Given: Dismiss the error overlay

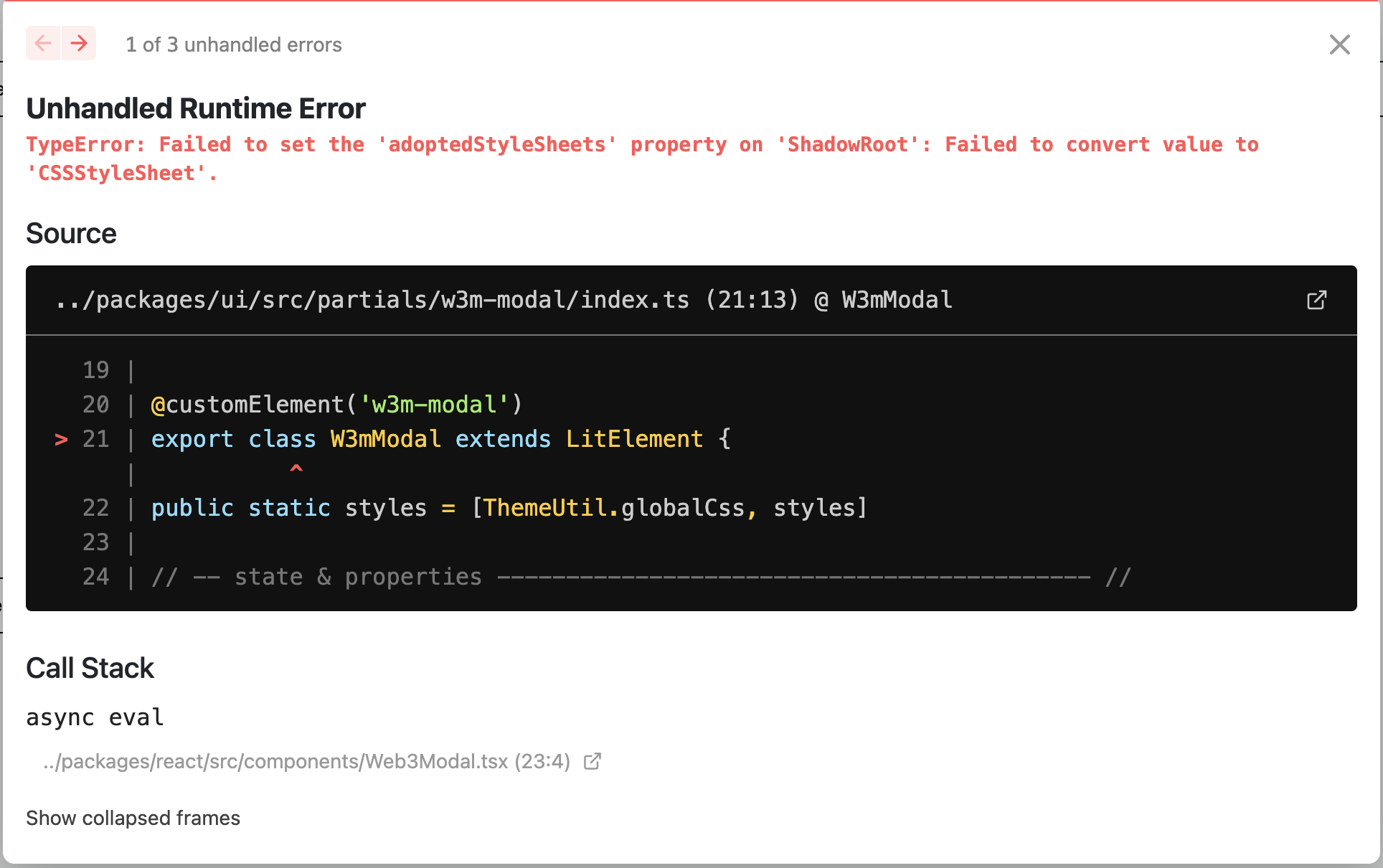Looking at the screenshot, I should pyautogui.click(x=1339, y=44).
